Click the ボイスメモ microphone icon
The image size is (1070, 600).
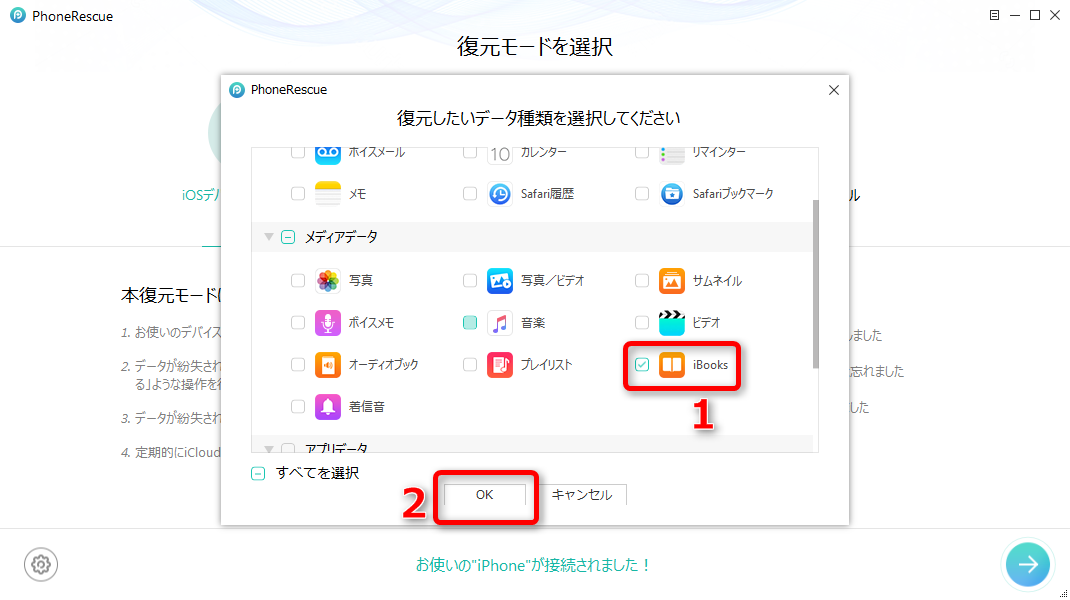[x=328, y=323]
